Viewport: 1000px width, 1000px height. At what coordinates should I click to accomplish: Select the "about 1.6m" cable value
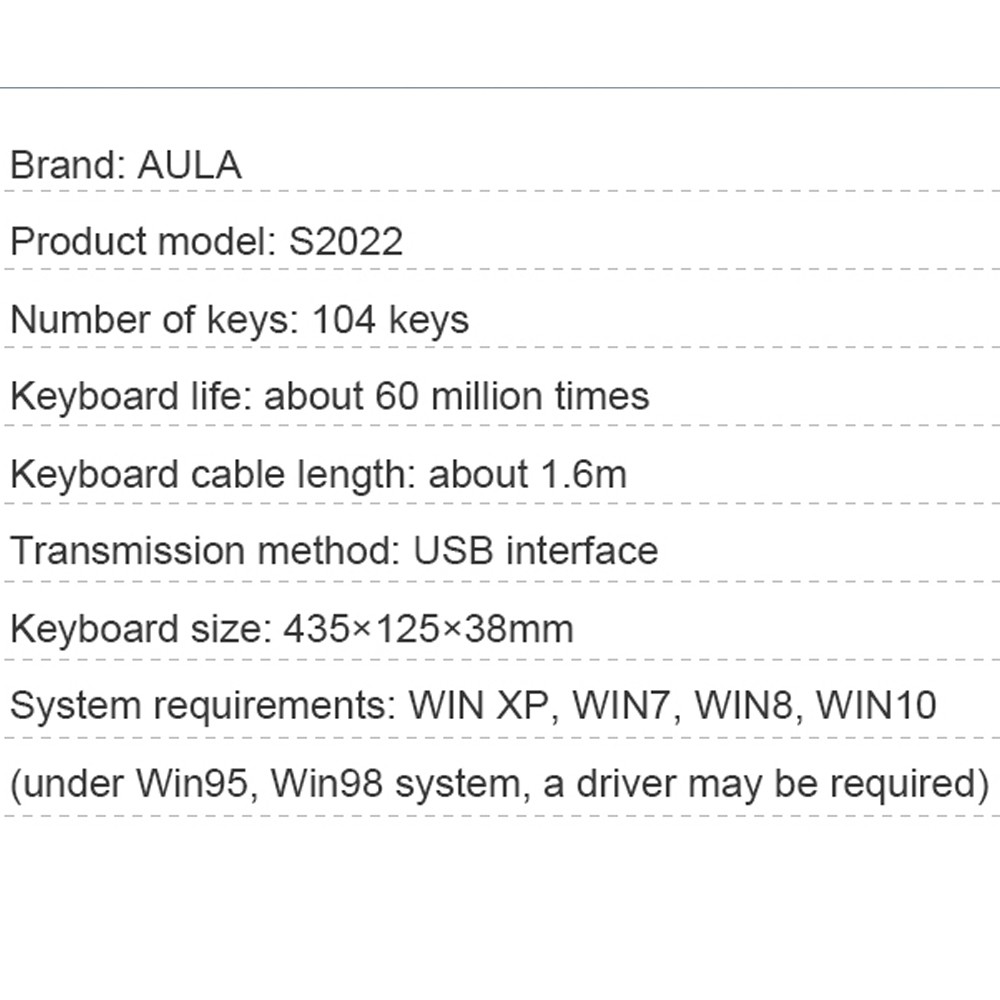point(527,474)
